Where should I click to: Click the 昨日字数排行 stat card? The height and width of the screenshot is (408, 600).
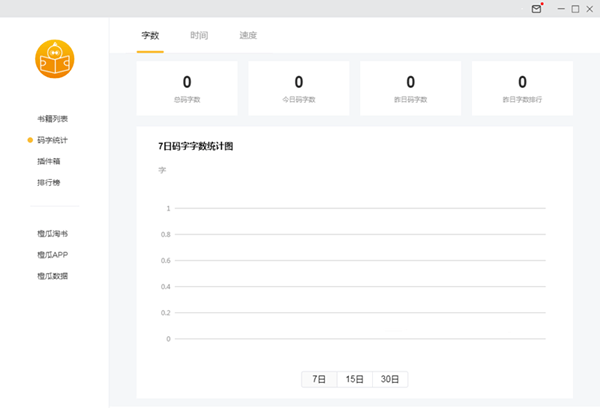click(522, 87)
